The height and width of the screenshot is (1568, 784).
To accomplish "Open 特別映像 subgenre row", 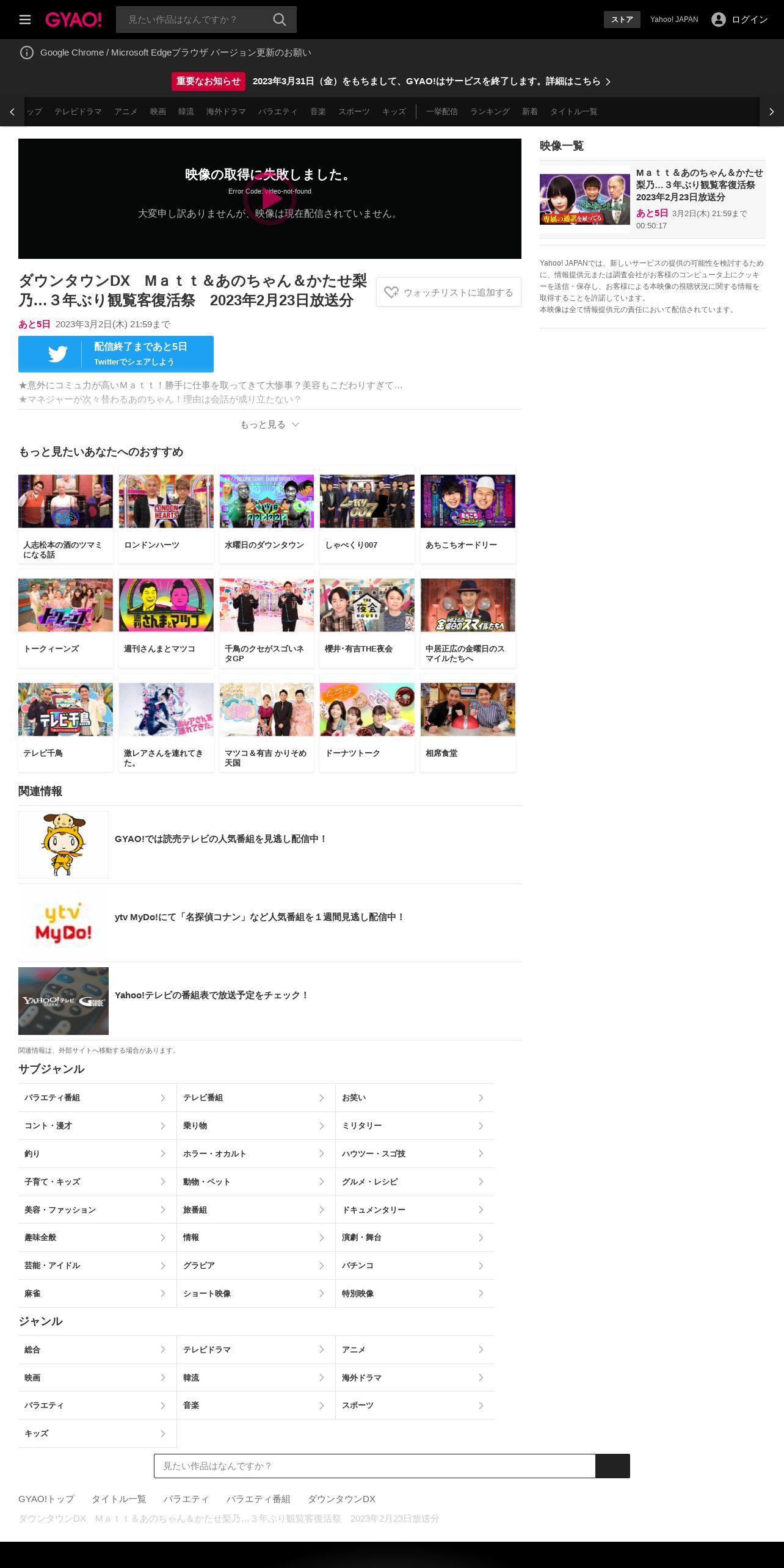I will (415, 1294).
